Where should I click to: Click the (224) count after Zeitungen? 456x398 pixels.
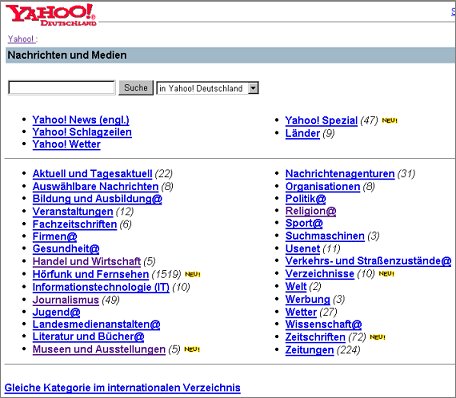point(348,350)
